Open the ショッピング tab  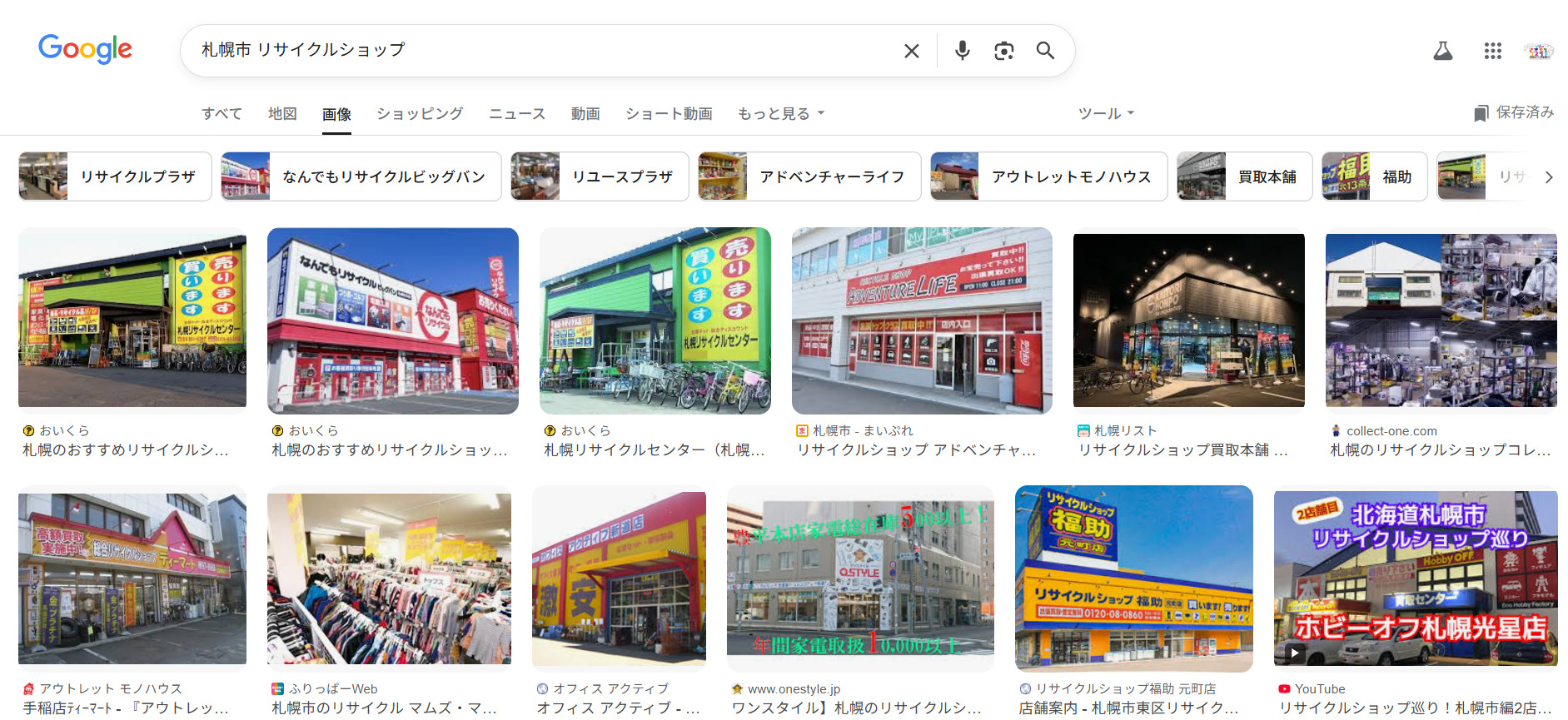(420, 113)
